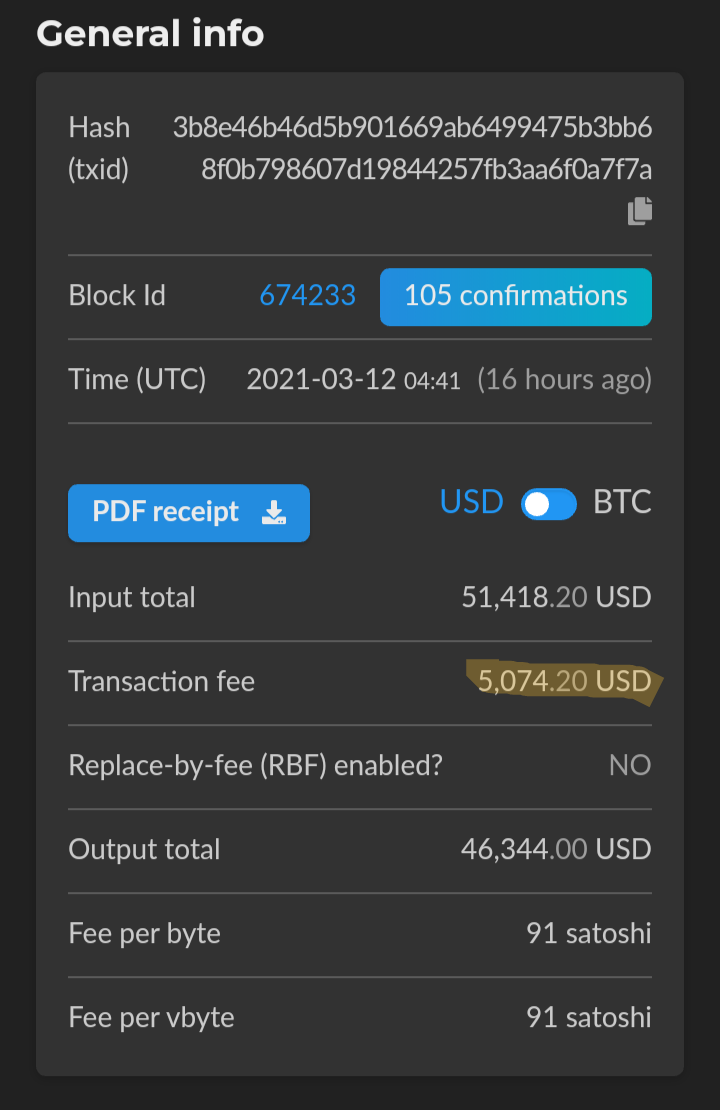Screen dimensions: 720x1110
Task: Copy the transaction hash with clipboard icon
Action: tap(639, 211)
